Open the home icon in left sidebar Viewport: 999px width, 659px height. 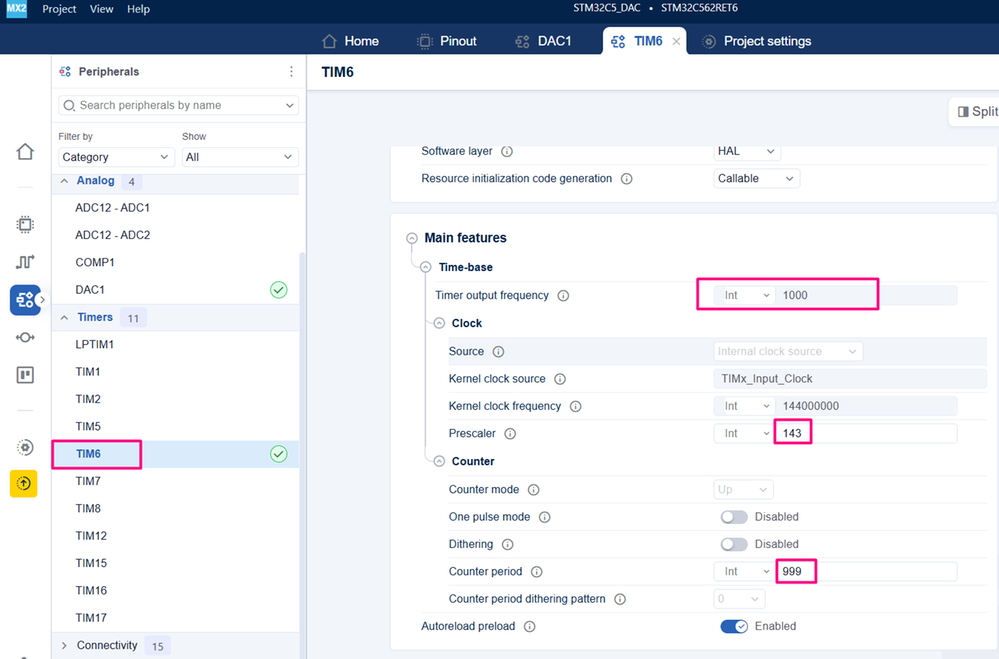[x=25, y=152]
